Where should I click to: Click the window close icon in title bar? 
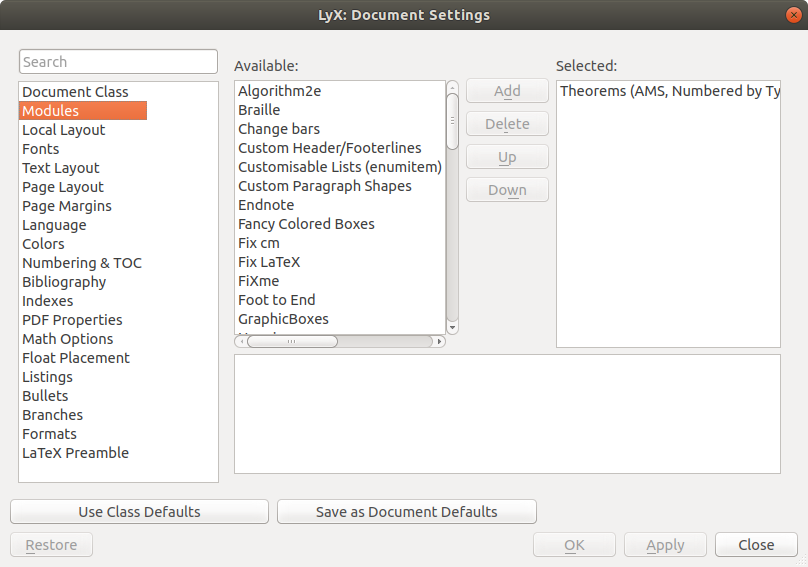(792, 15)
